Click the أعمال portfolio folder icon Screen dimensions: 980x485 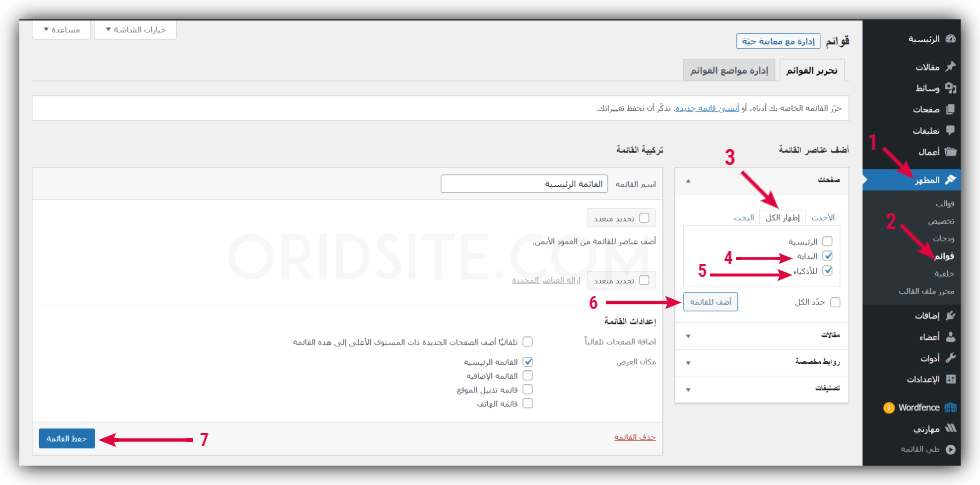point(951,152)
